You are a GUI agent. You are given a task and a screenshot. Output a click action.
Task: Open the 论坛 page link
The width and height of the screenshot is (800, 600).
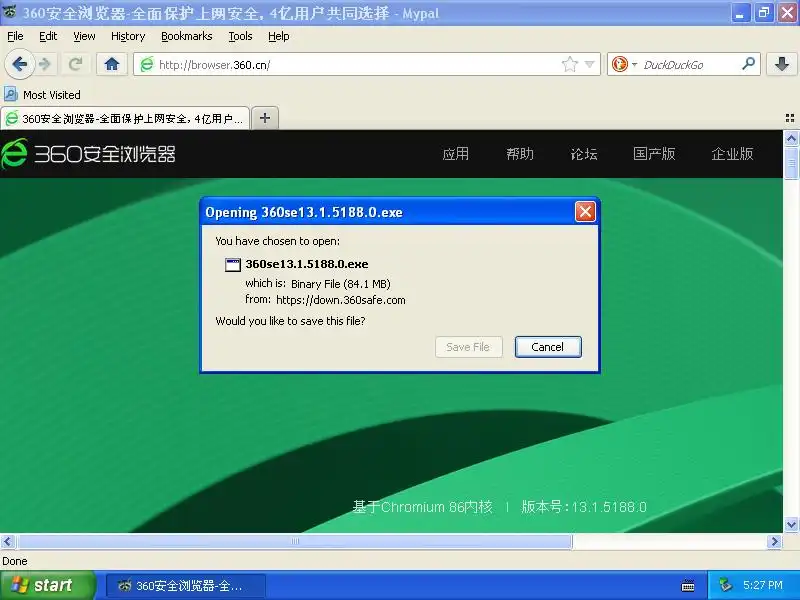tap(584, 154)
